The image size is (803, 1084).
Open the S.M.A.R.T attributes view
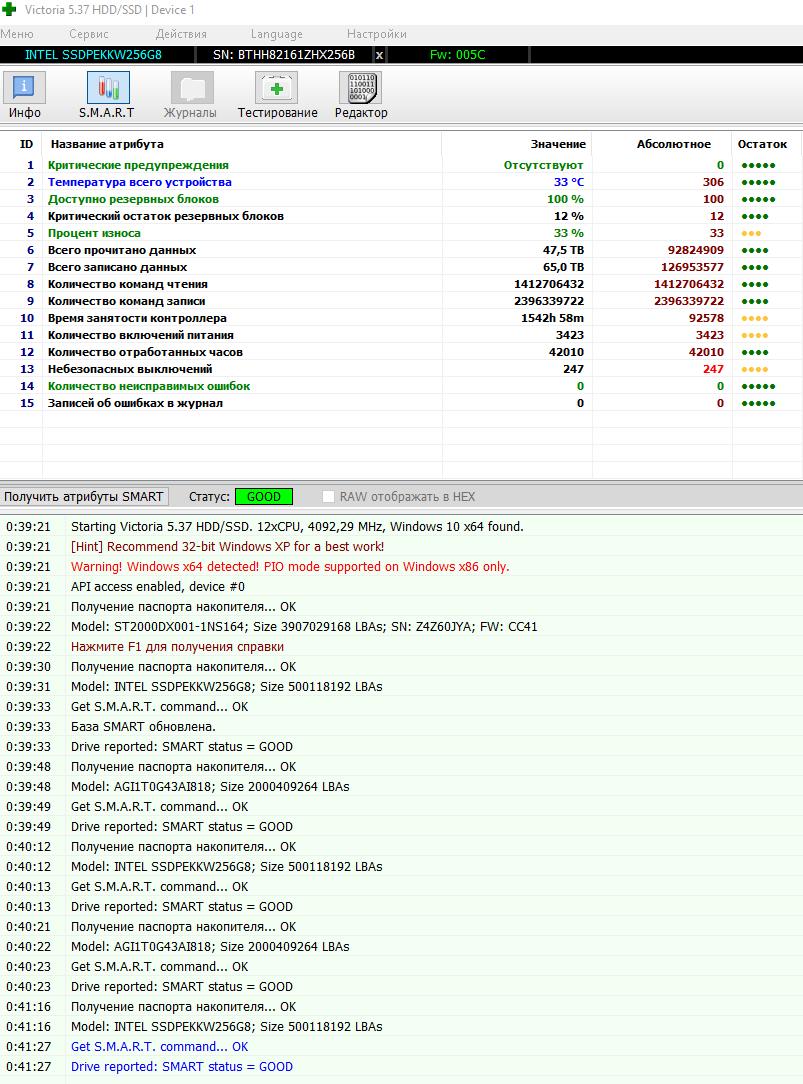(x=107, y=95)
